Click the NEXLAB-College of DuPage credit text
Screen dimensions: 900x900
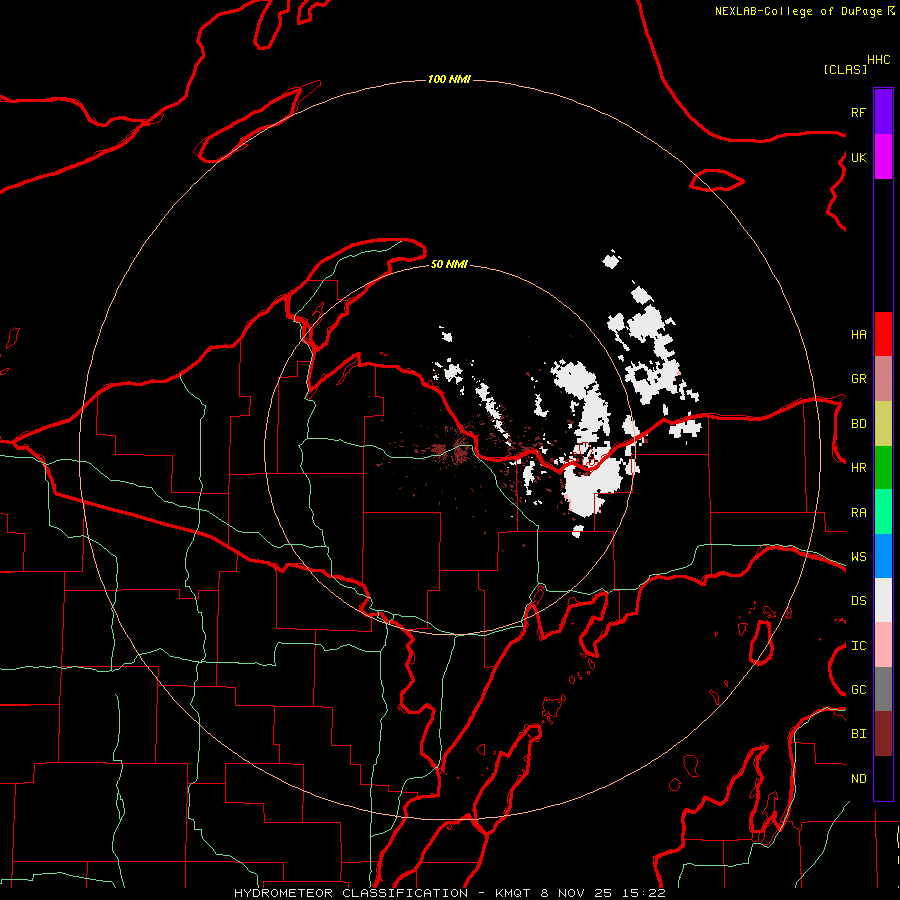[x=798, y=11]
